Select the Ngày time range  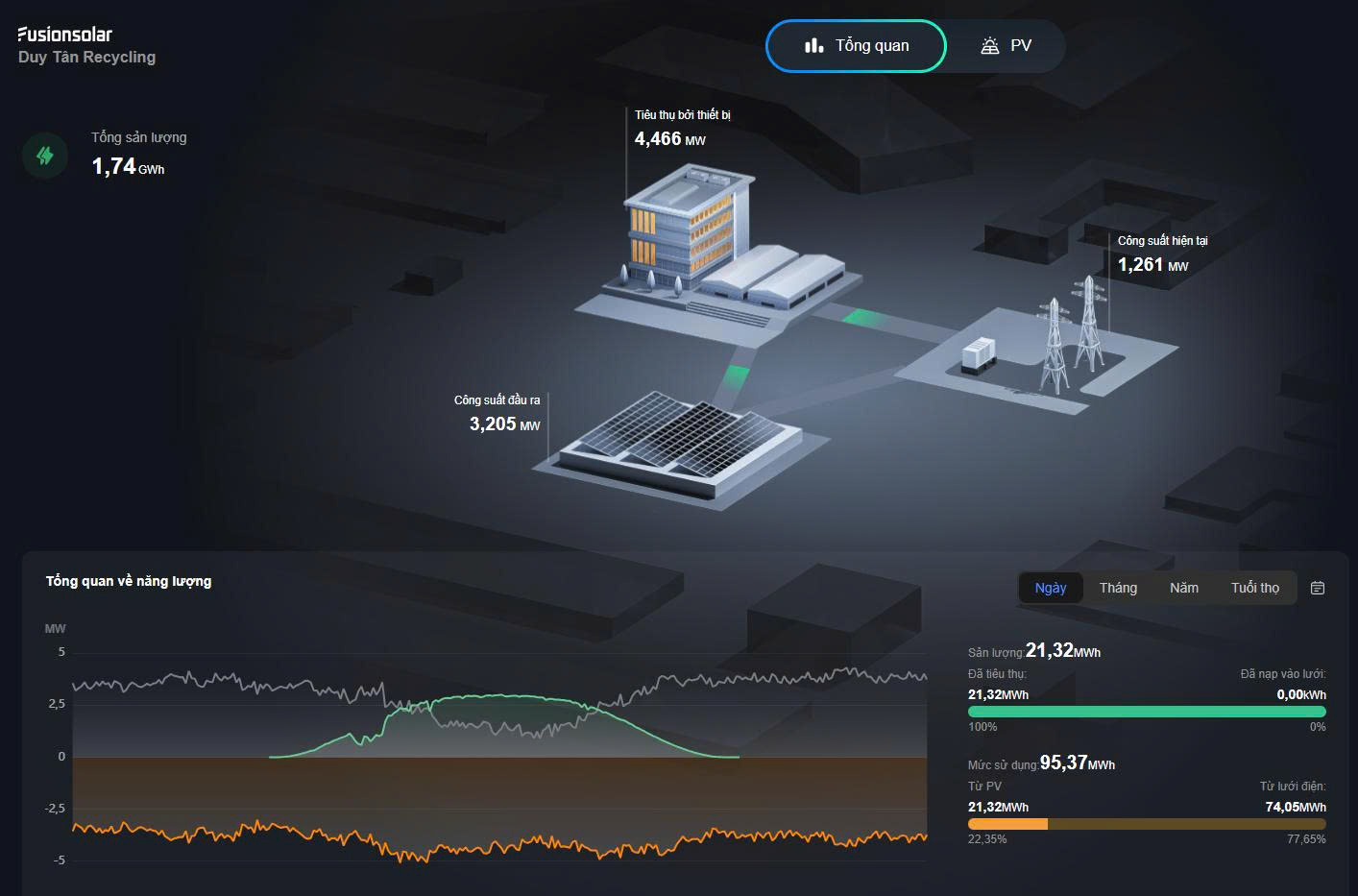[1051, 588]
